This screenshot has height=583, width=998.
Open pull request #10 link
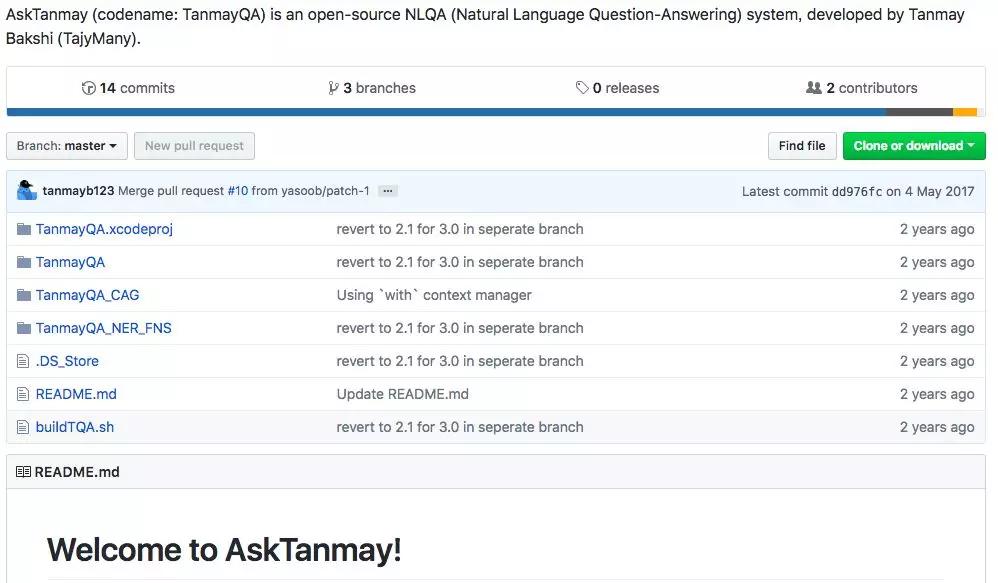[x=237, y=191]
